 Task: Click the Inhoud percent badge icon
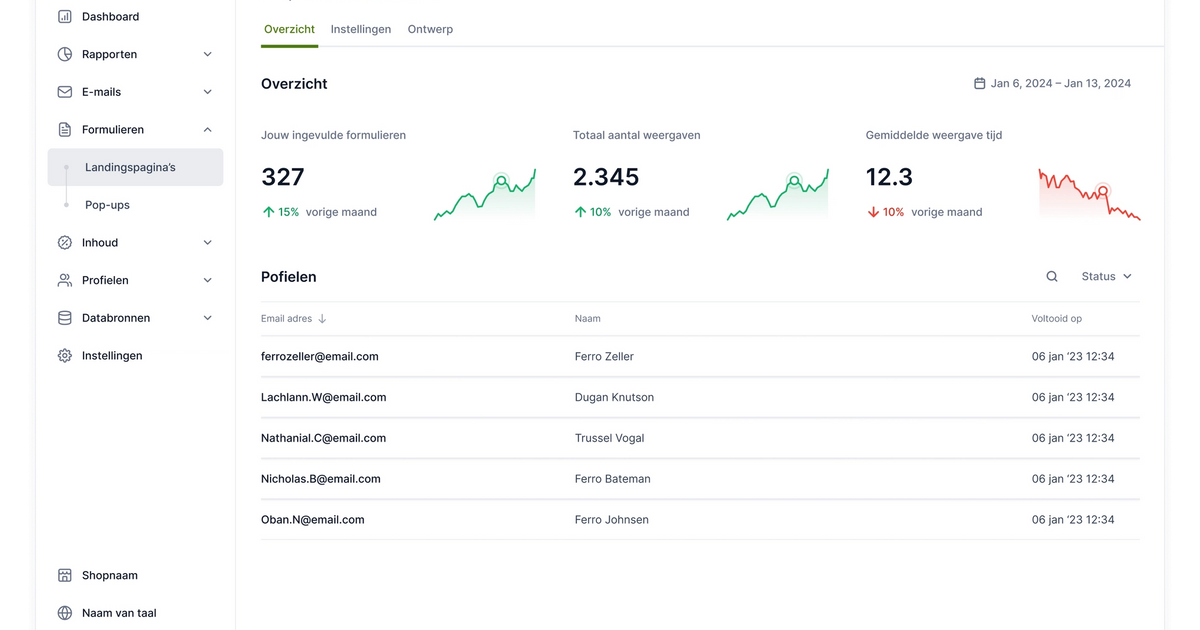65,243
